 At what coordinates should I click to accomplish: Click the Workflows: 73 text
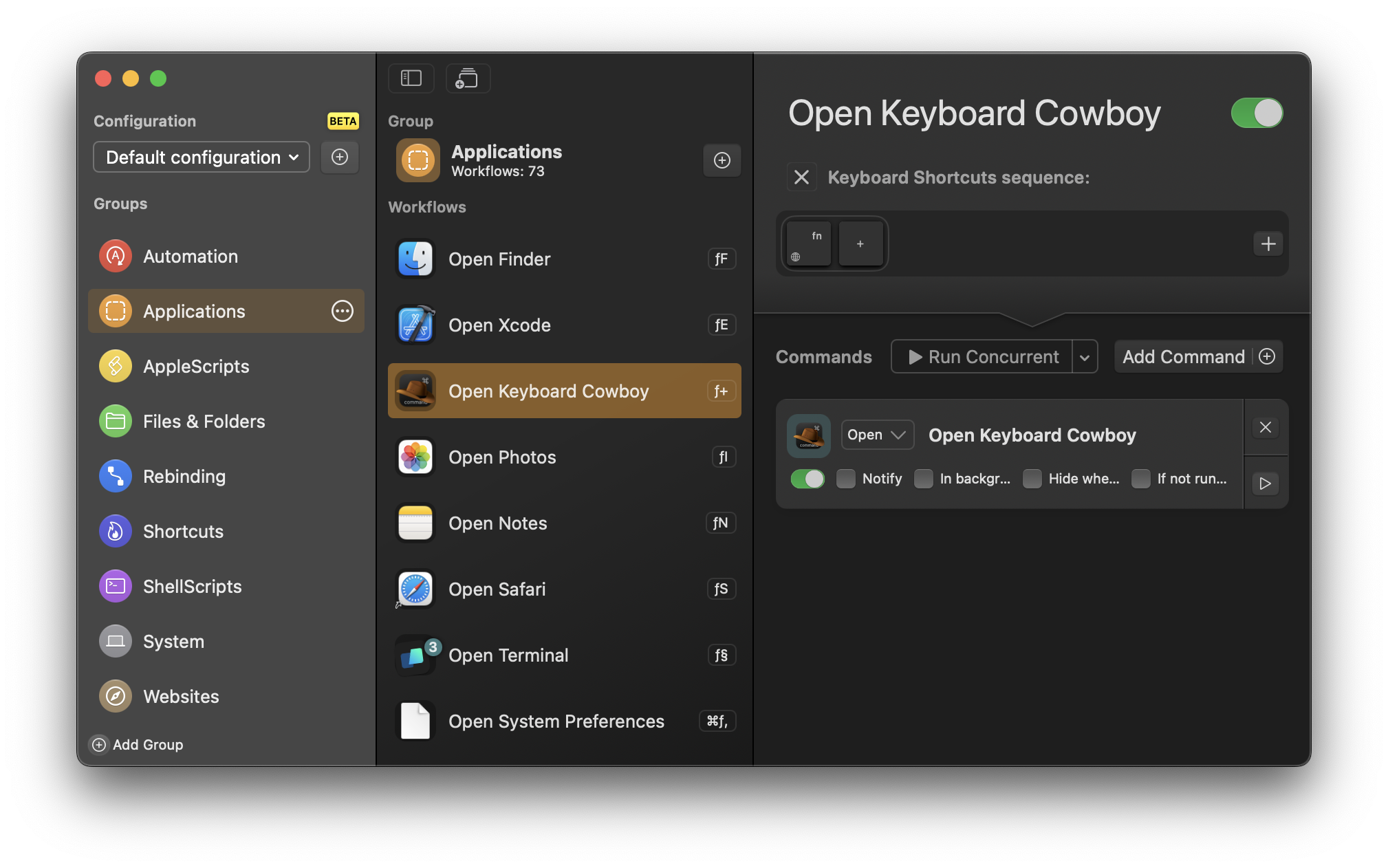[x=497, y=171]
